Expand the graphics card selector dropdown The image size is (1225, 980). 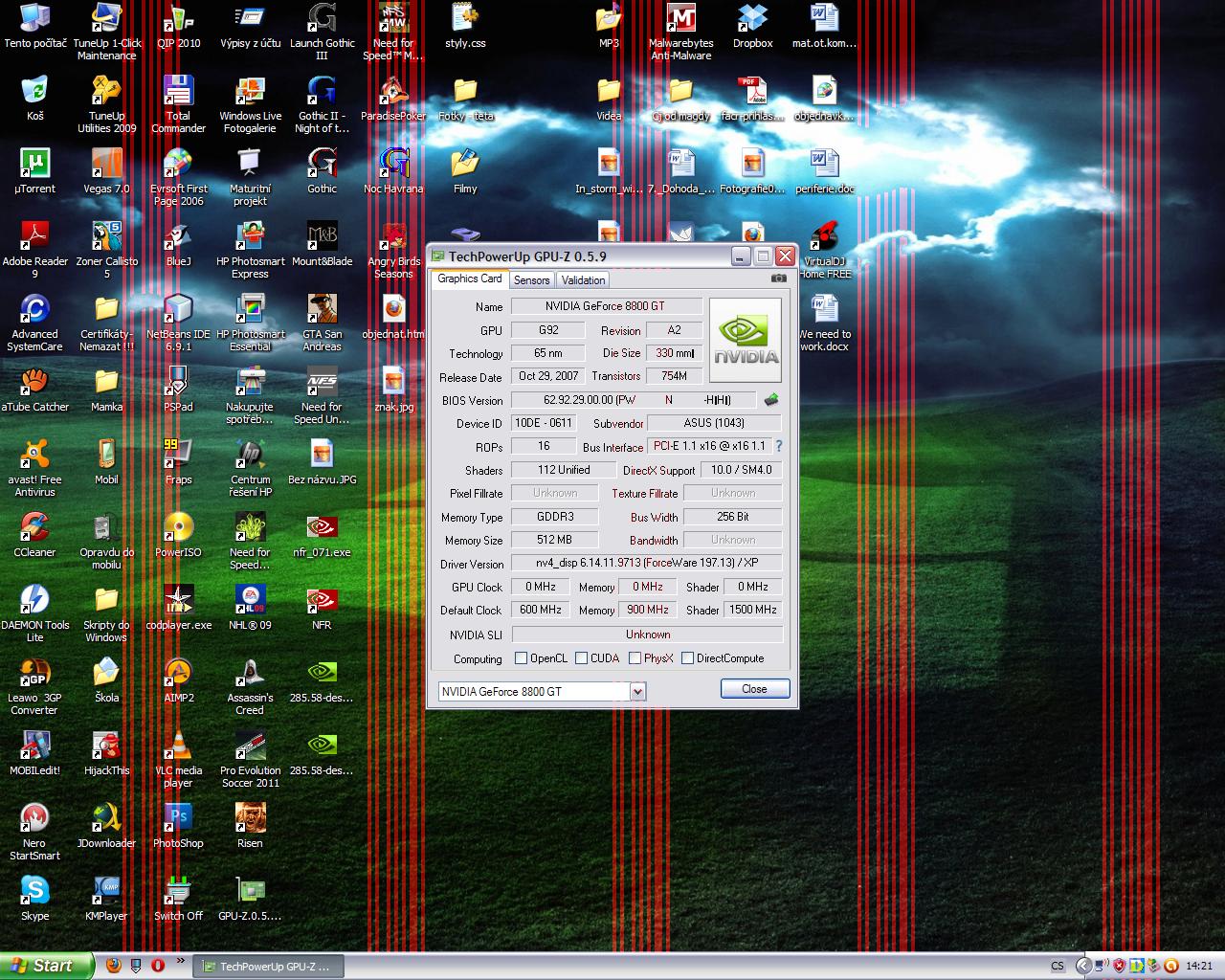pyautogui.click(x=638, y=691)
